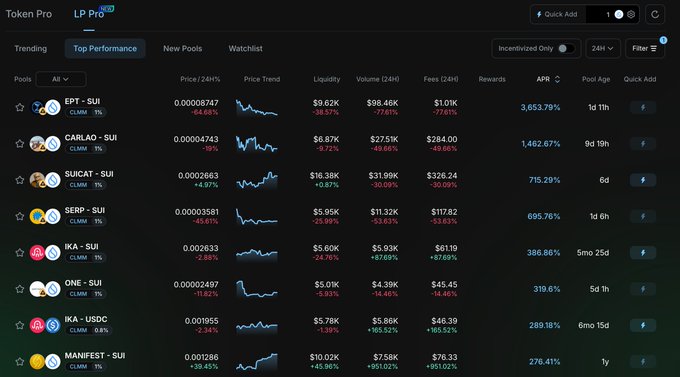Image resolution: width=680 pixels, height=377 pixels.
Task: Click the $46.39 fees value
Action: coord(444,321)
